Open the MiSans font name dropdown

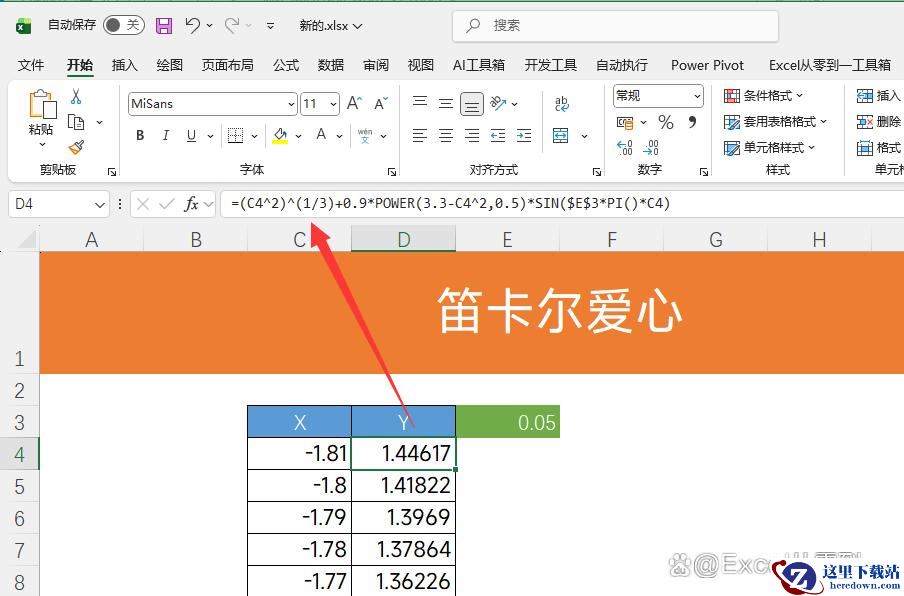click(x=291, y=104)
